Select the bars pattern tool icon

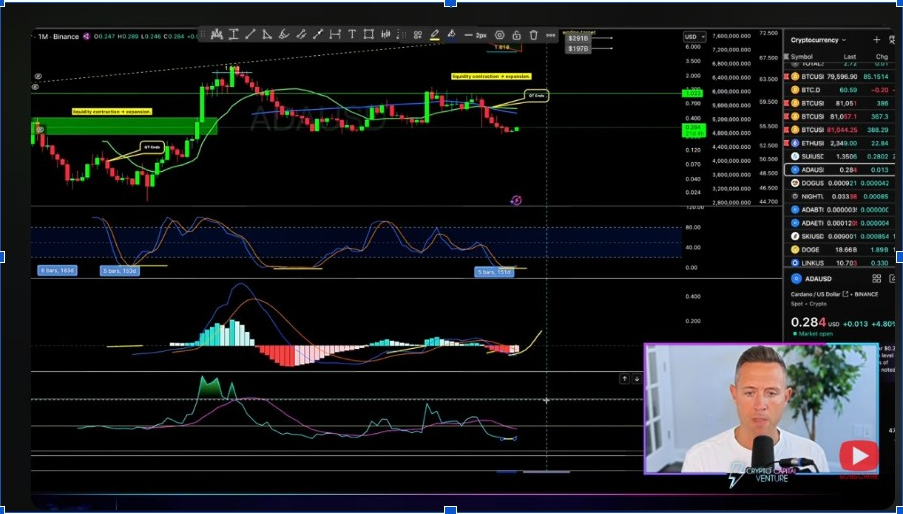(x=386, y=35)
